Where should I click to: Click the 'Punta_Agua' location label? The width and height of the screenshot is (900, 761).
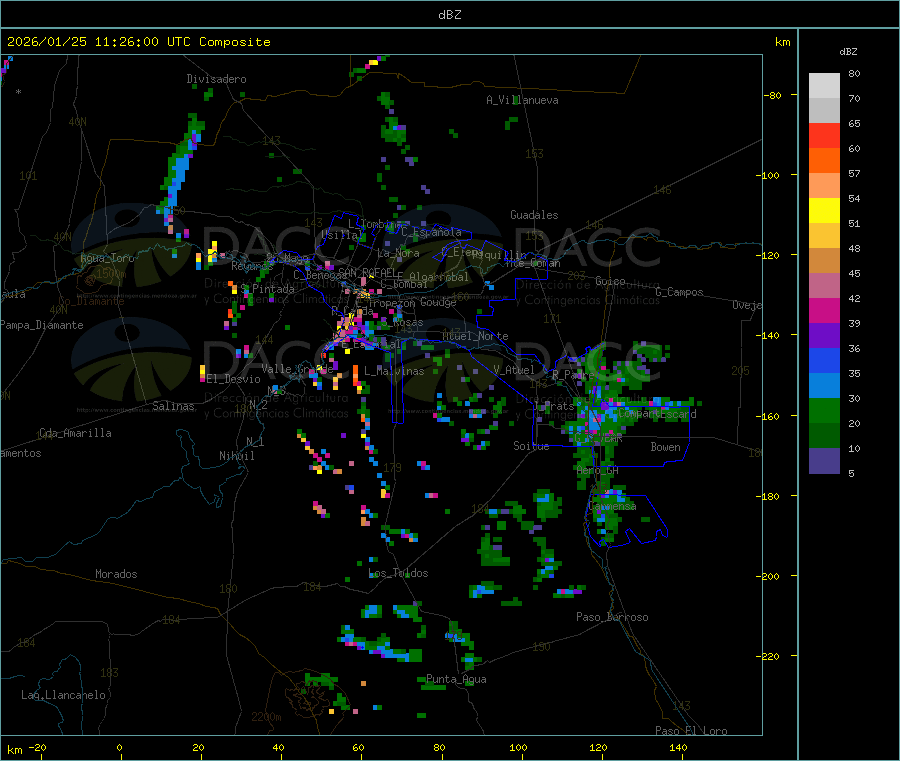[x=456, y=679]
